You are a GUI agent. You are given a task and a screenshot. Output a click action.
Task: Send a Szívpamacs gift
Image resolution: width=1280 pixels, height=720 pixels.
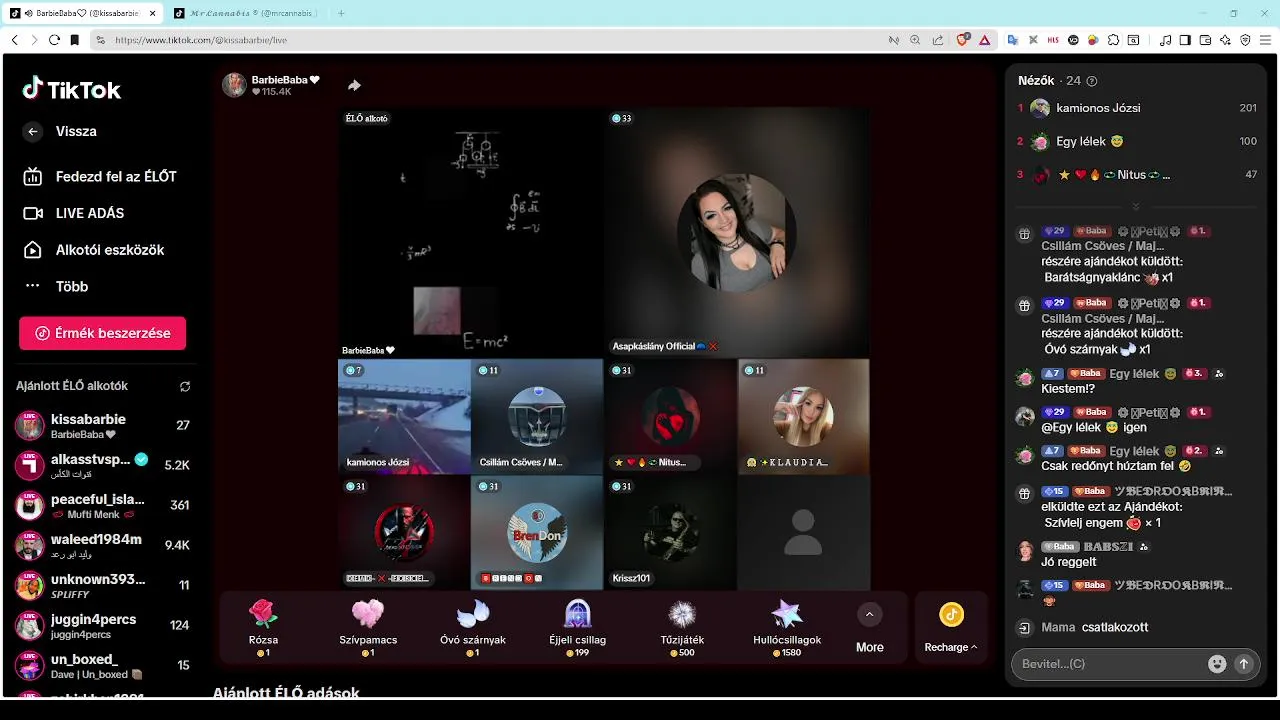tap(368, 627)
